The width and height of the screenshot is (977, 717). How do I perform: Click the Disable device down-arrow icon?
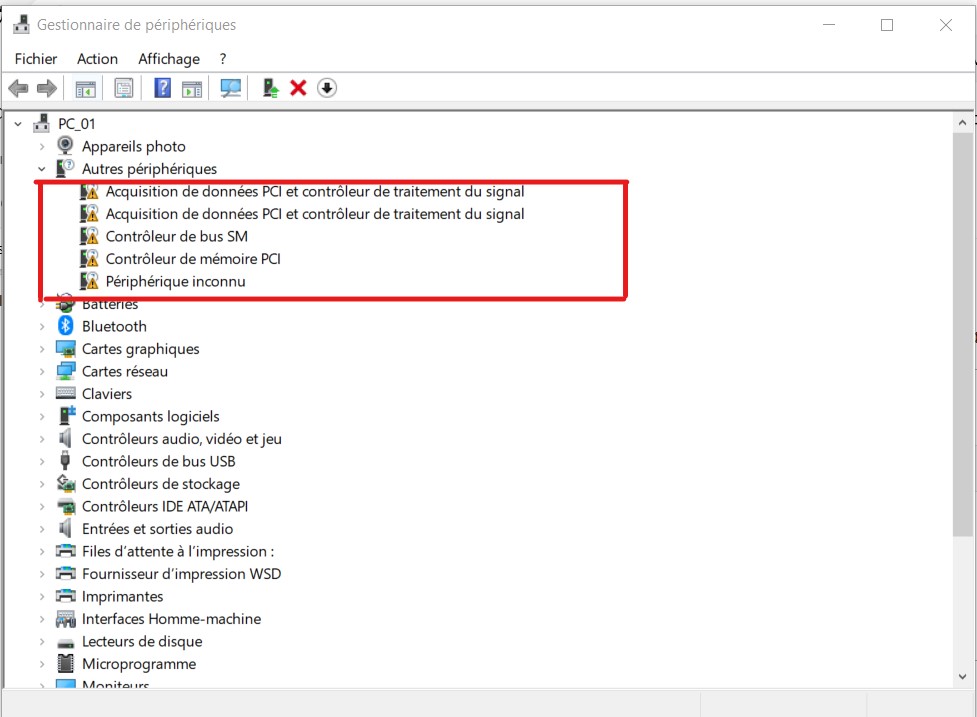coord(326,88)
